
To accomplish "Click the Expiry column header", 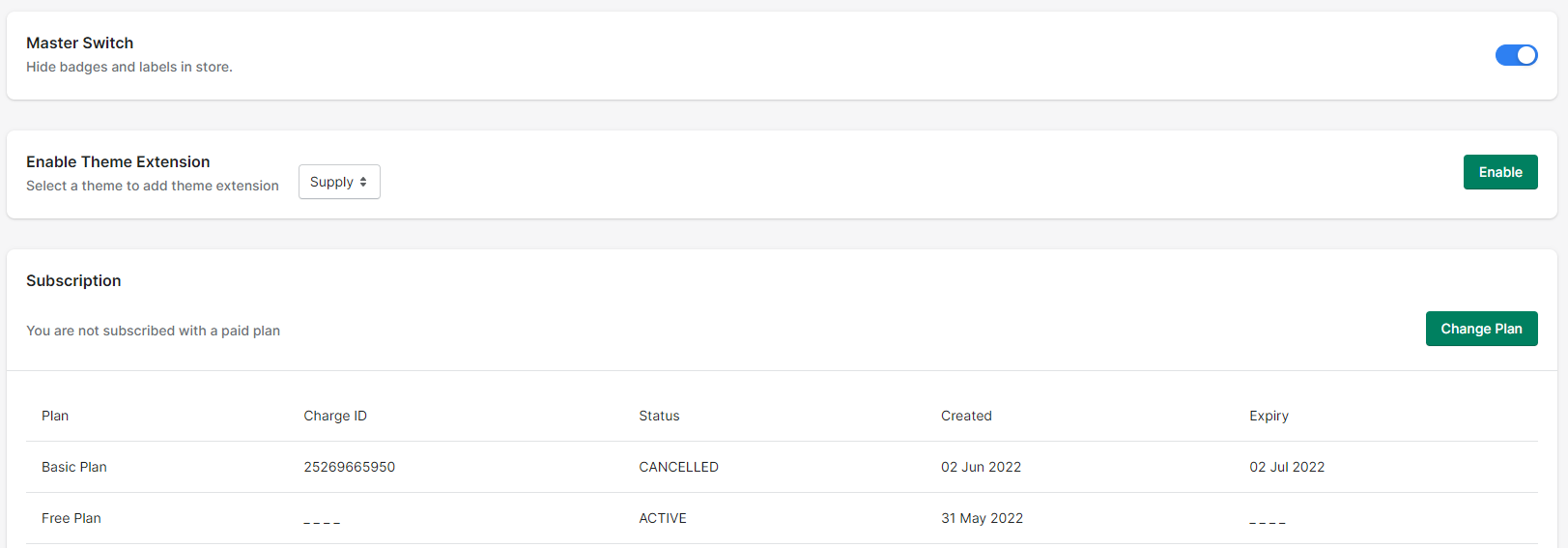I will point(1269,416).
